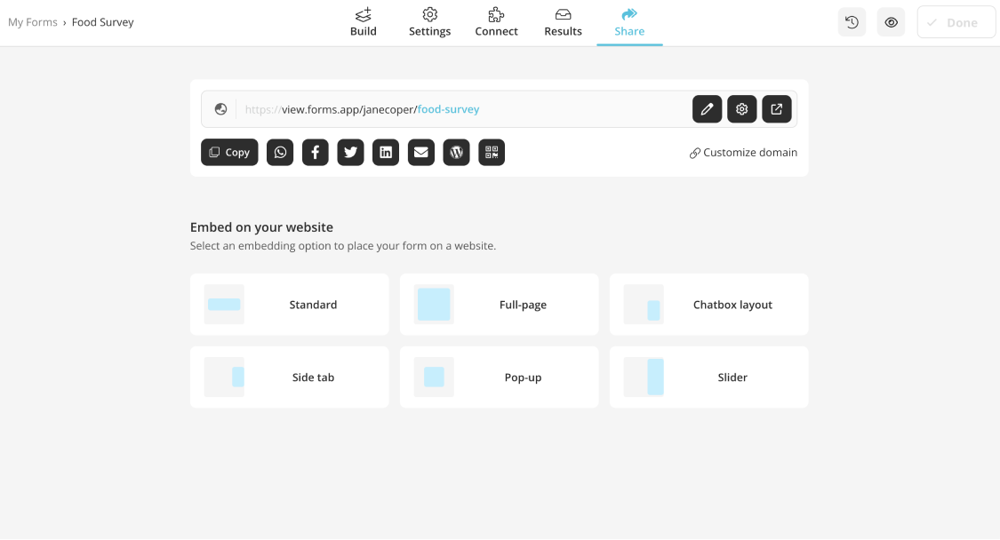Viewport: 1000px width, 540px height.
Task: Click the WordPress share icon
Action: 457,152
